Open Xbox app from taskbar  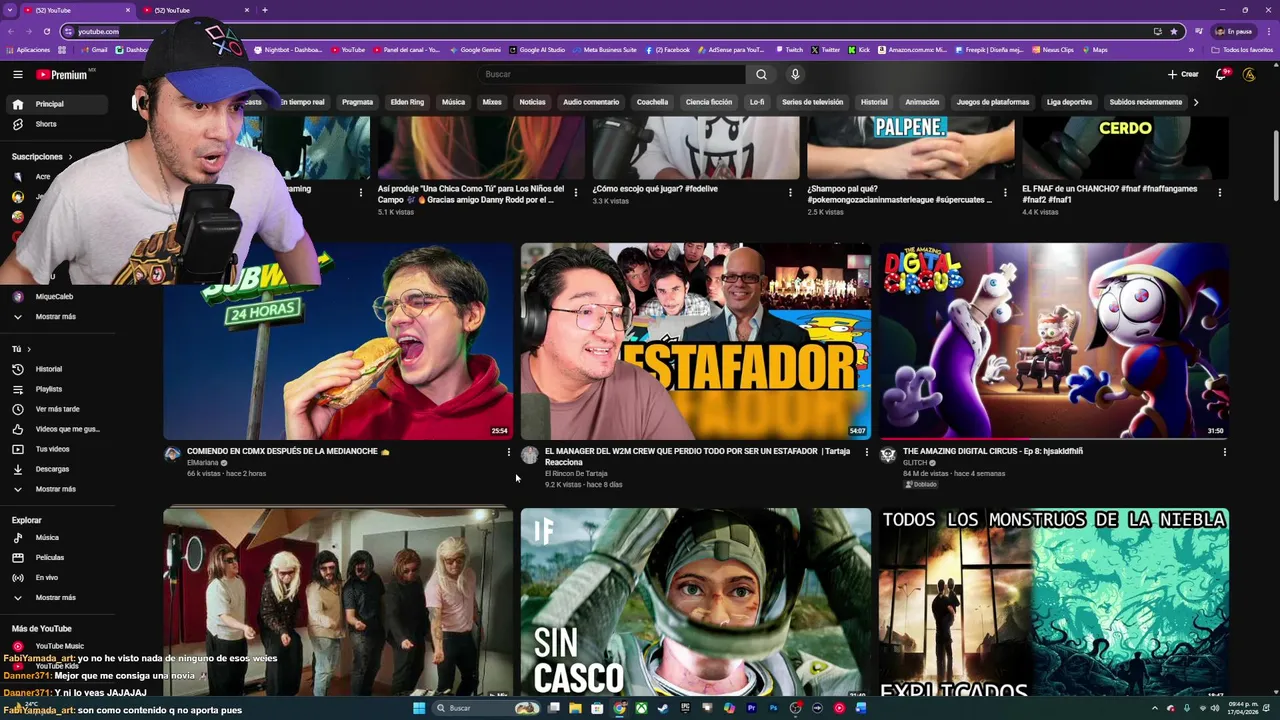point(641,708)
